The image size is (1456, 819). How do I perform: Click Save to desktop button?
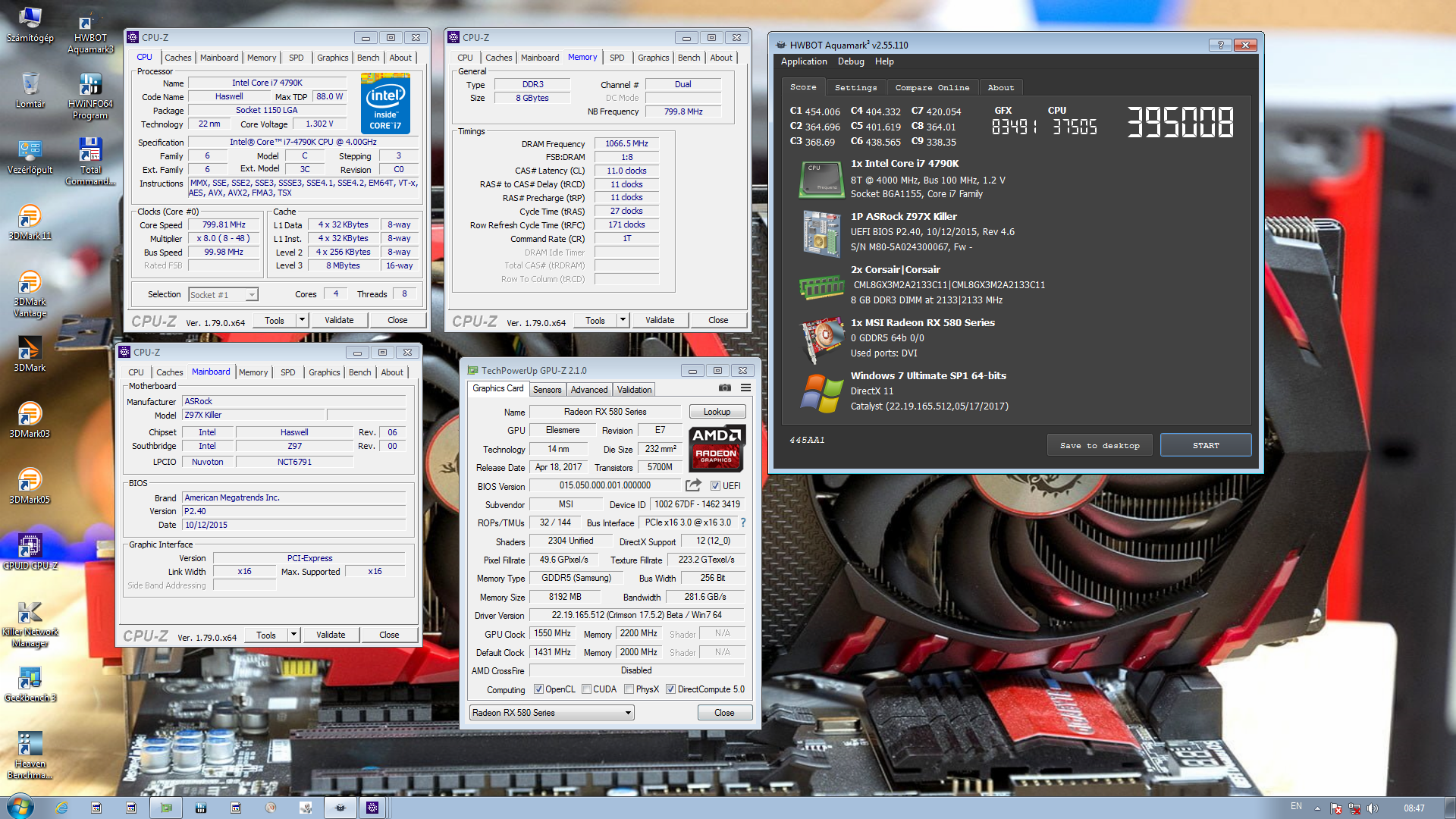pyautogui.click(x=1100, y=445)
